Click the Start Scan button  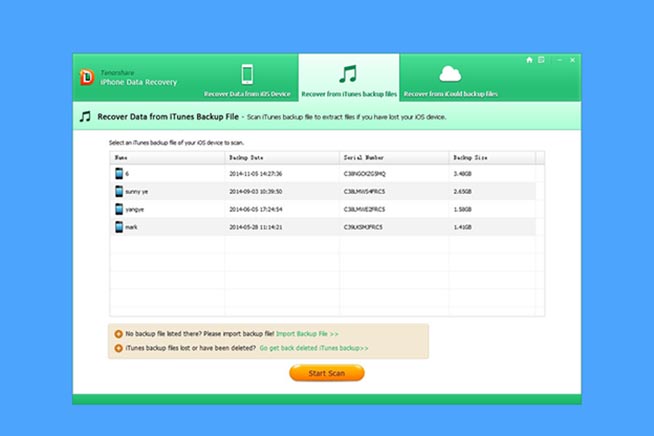[327, 373]
